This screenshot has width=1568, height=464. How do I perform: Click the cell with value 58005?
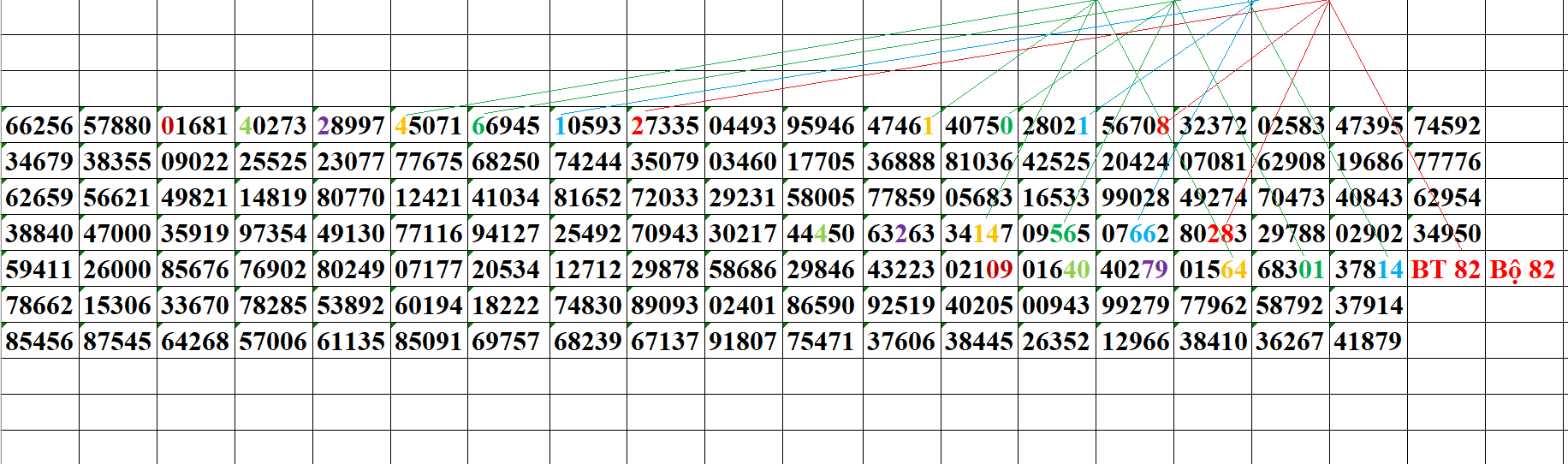[821, 198]
